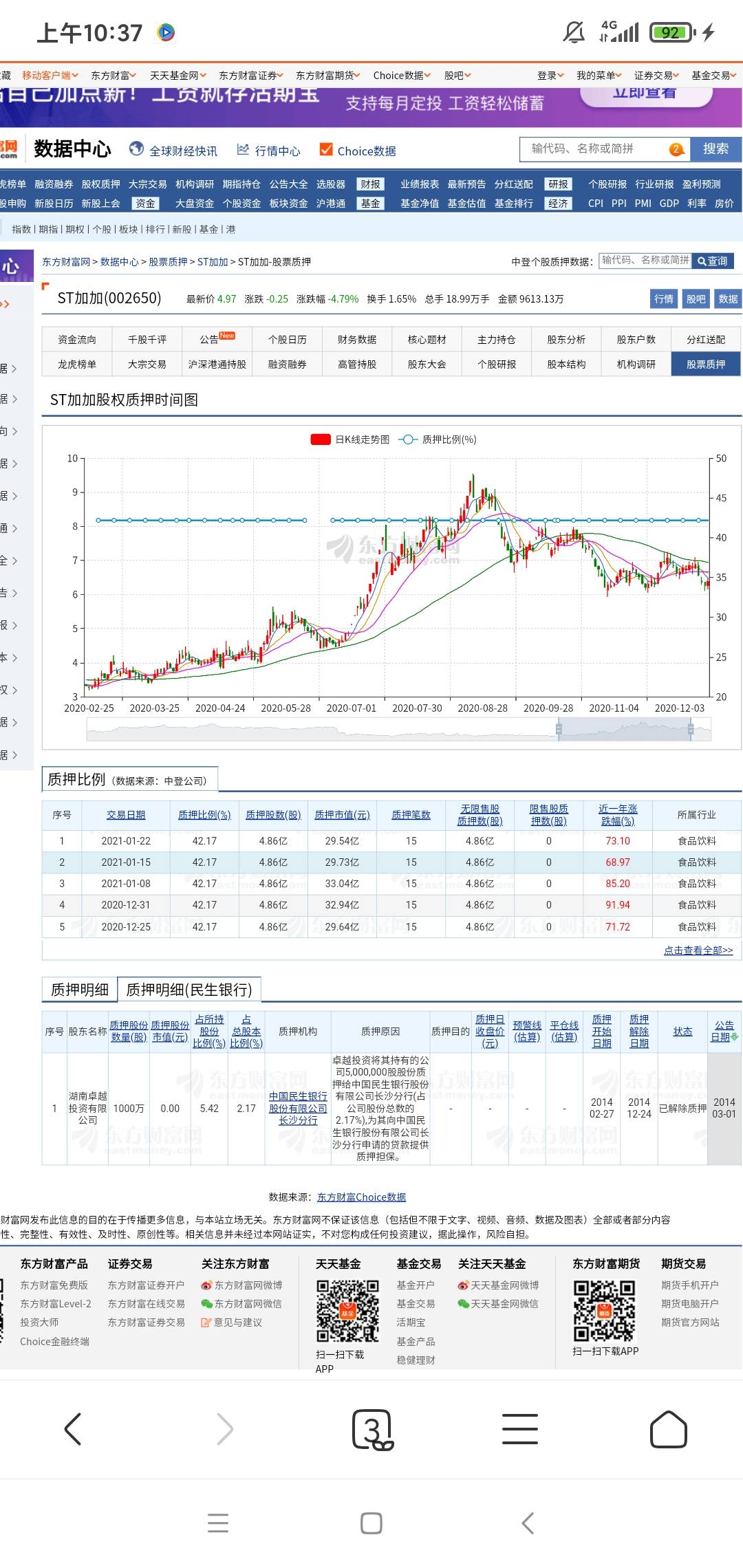Tap the browser back arrow
This screenshot has width=743, height=1568.
[x=73, y=1429]
